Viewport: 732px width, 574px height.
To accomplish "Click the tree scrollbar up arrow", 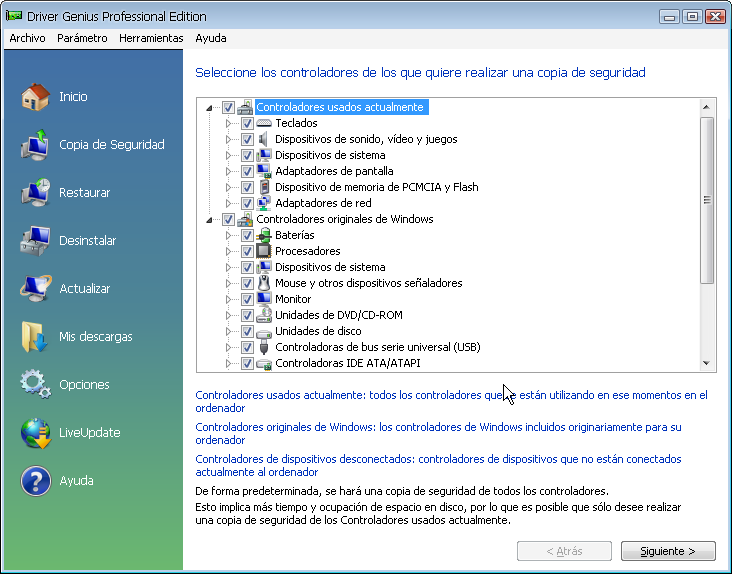I will 707,107.
